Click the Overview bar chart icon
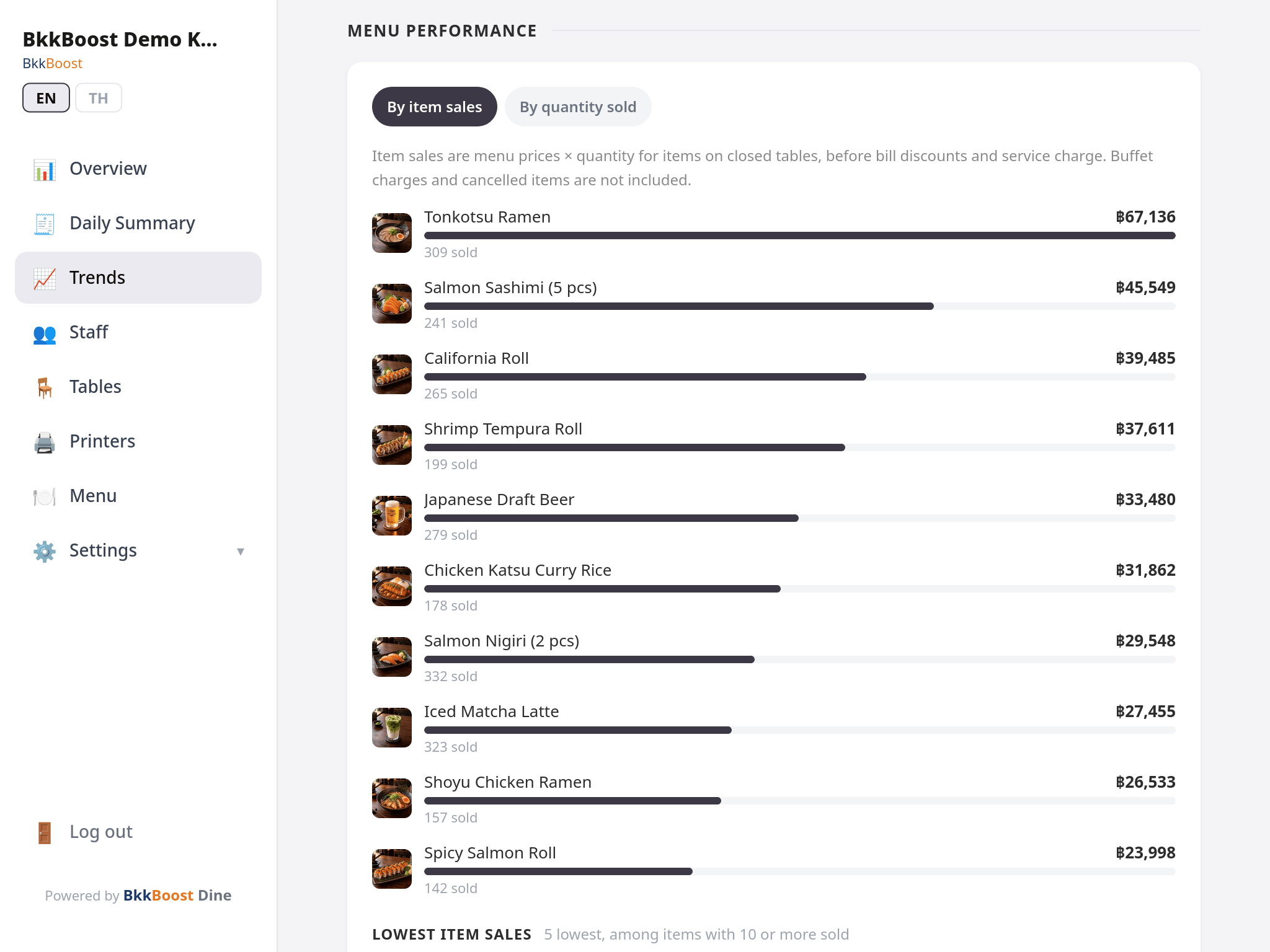The image size is (1270, 952). (45, 169)
